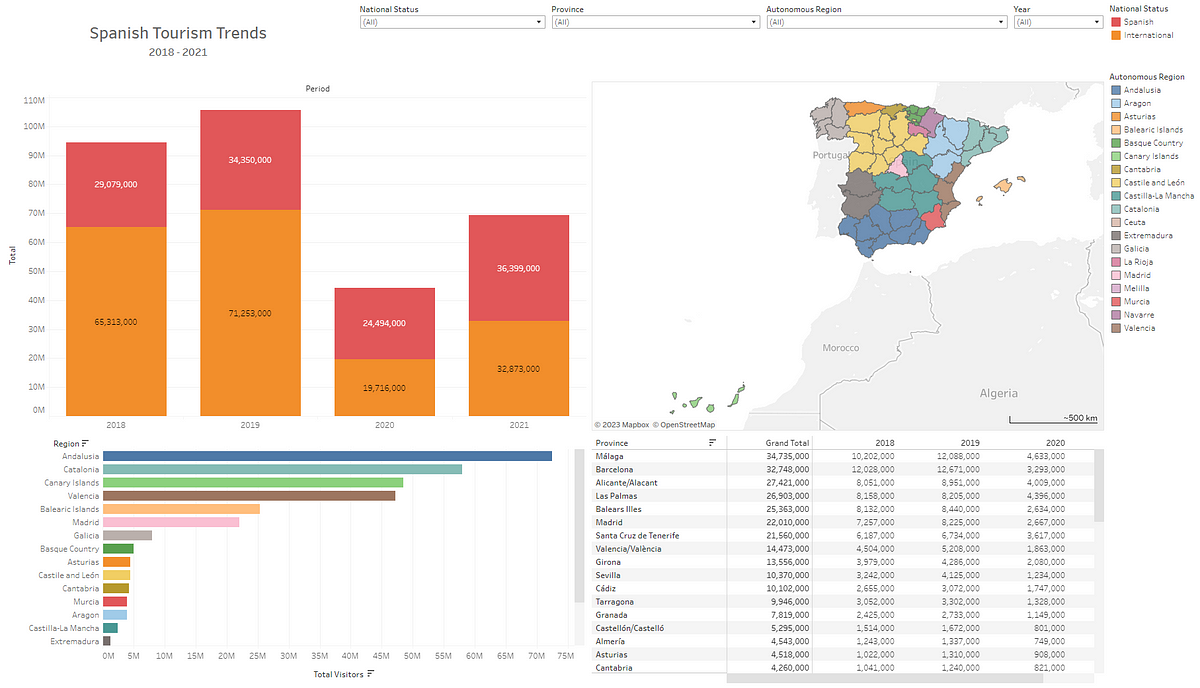Click the Catalonia swatch in Autonomous Region legend

(x=1118, y=208)
